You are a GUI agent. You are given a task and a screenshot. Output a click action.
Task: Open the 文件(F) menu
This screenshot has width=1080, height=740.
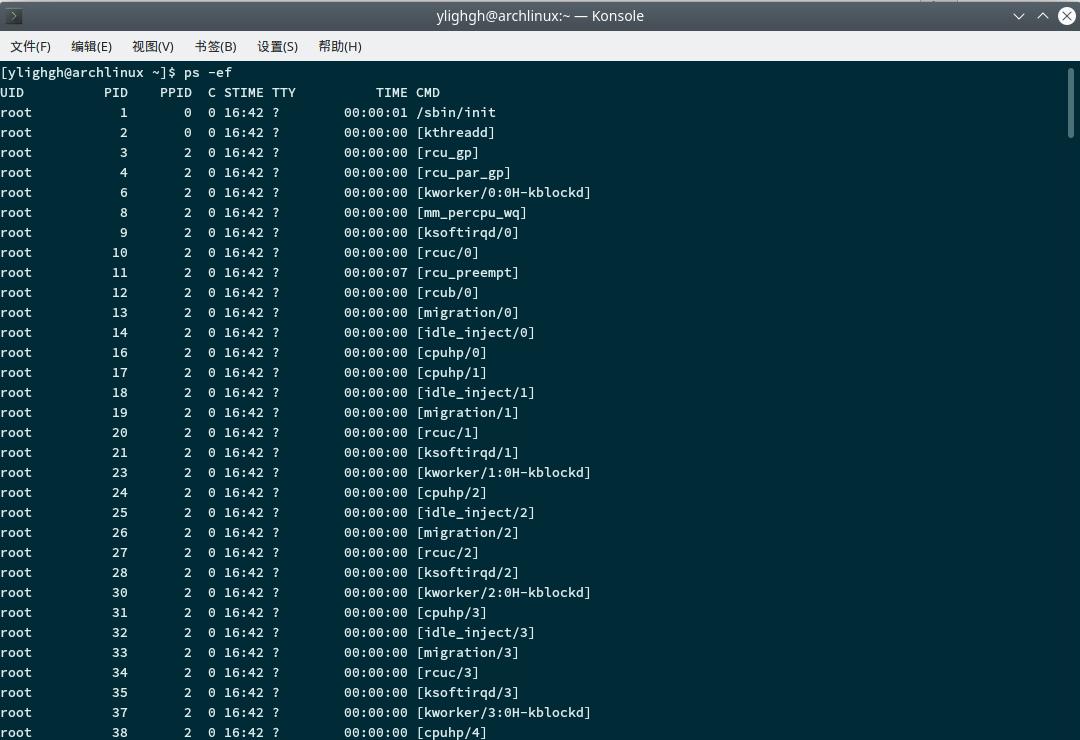(30, 46)
